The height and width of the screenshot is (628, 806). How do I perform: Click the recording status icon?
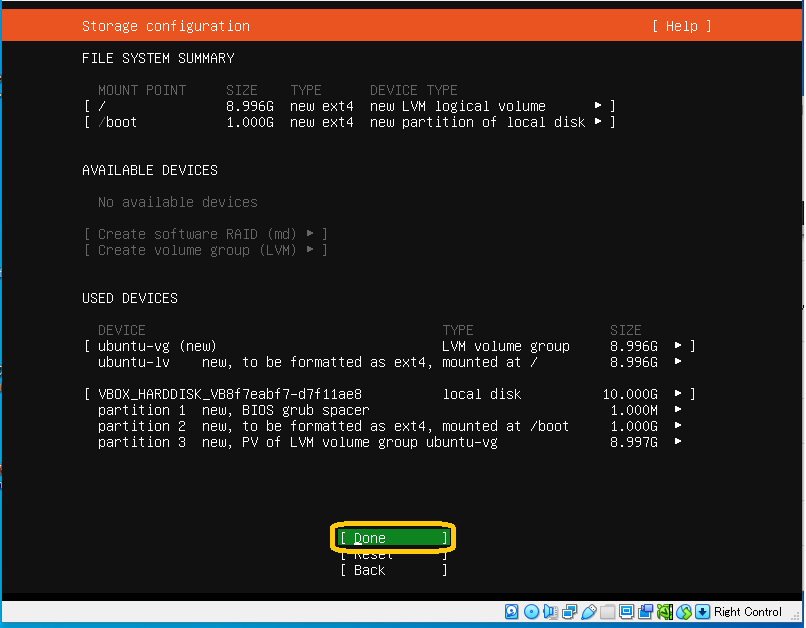tap(646, 611)
